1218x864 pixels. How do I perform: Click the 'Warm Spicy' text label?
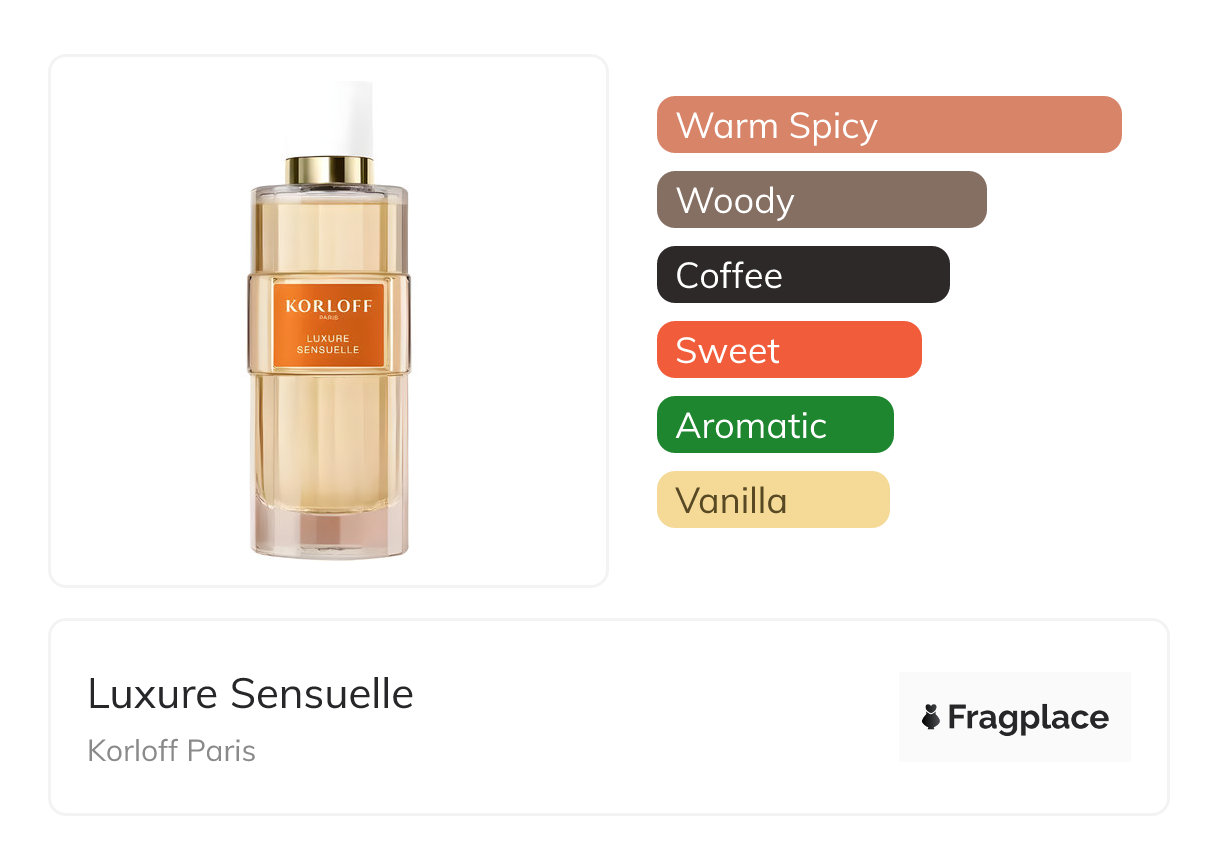click(777, 126)
